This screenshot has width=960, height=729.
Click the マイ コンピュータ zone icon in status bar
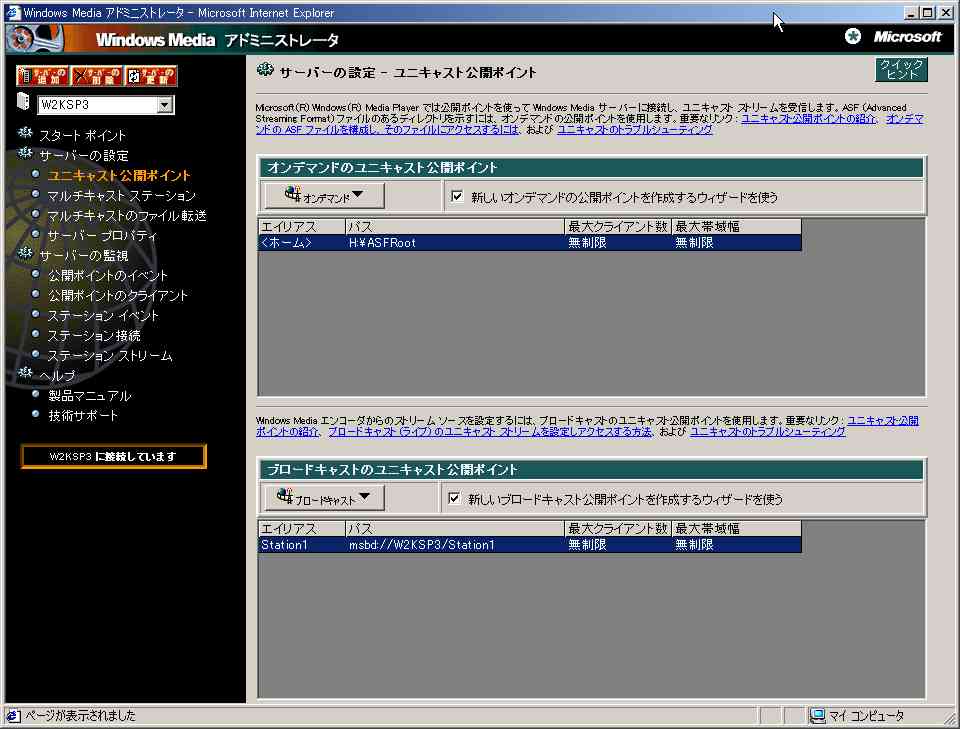817,715
